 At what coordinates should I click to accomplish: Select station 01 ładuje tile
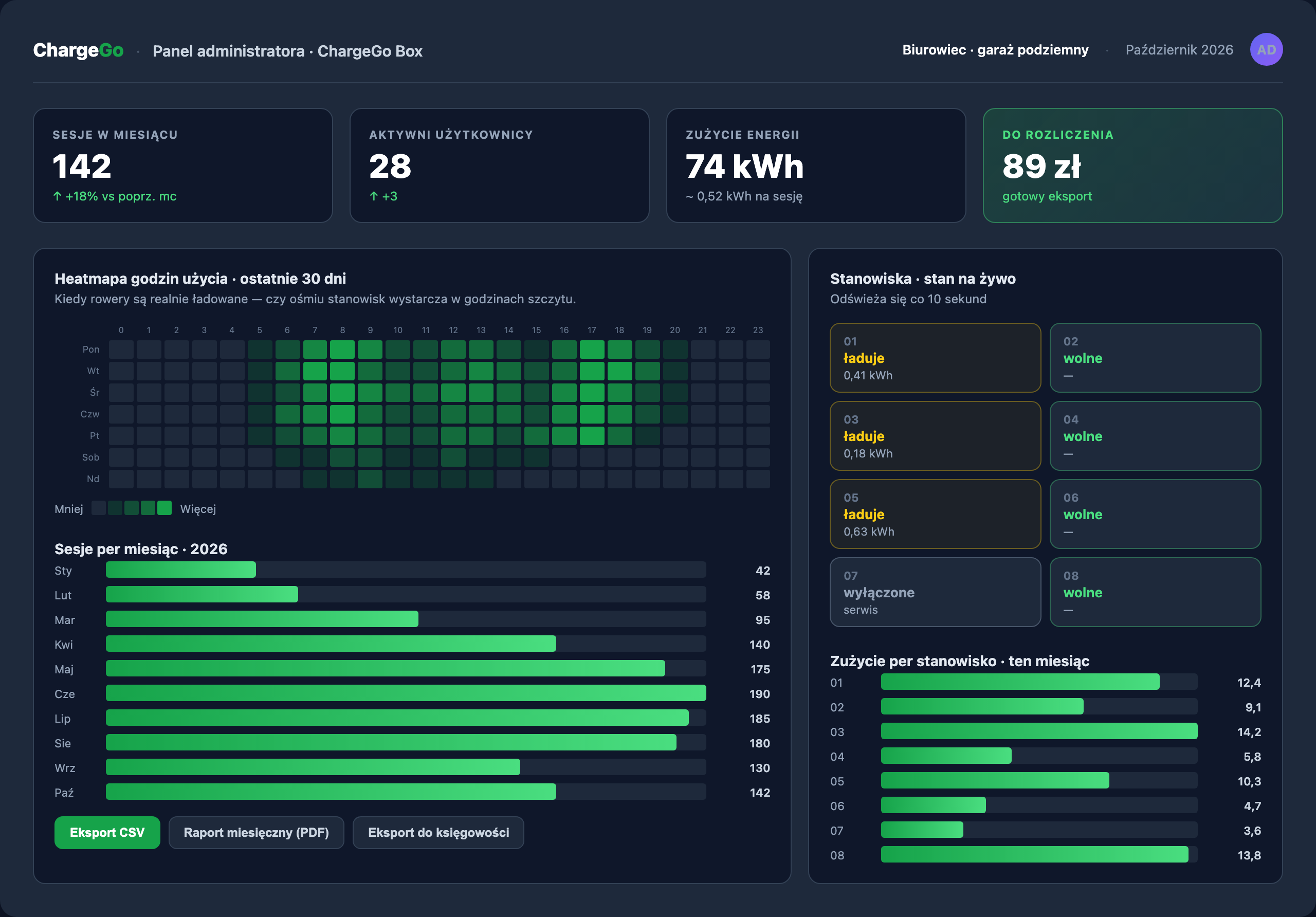click(x=936, y=358)
